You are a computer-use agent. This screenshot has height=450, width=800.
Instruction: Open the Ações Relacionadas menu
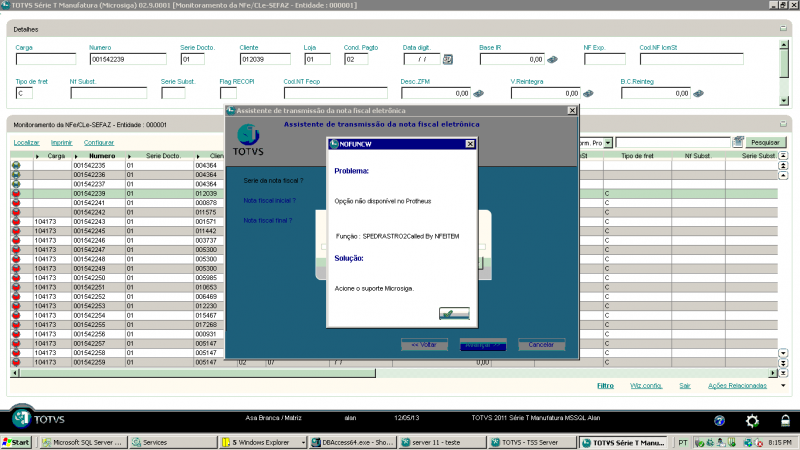pos(737,386)
